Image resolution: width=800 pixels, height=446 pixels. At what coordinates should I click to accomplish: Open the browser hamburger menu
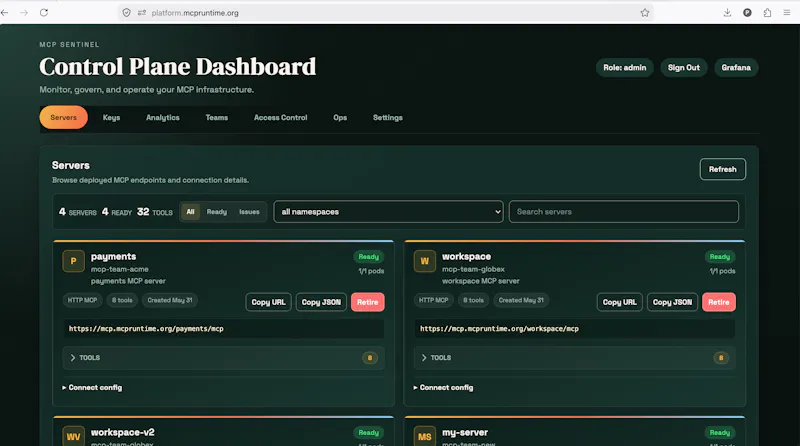click(x=787, y=13)
